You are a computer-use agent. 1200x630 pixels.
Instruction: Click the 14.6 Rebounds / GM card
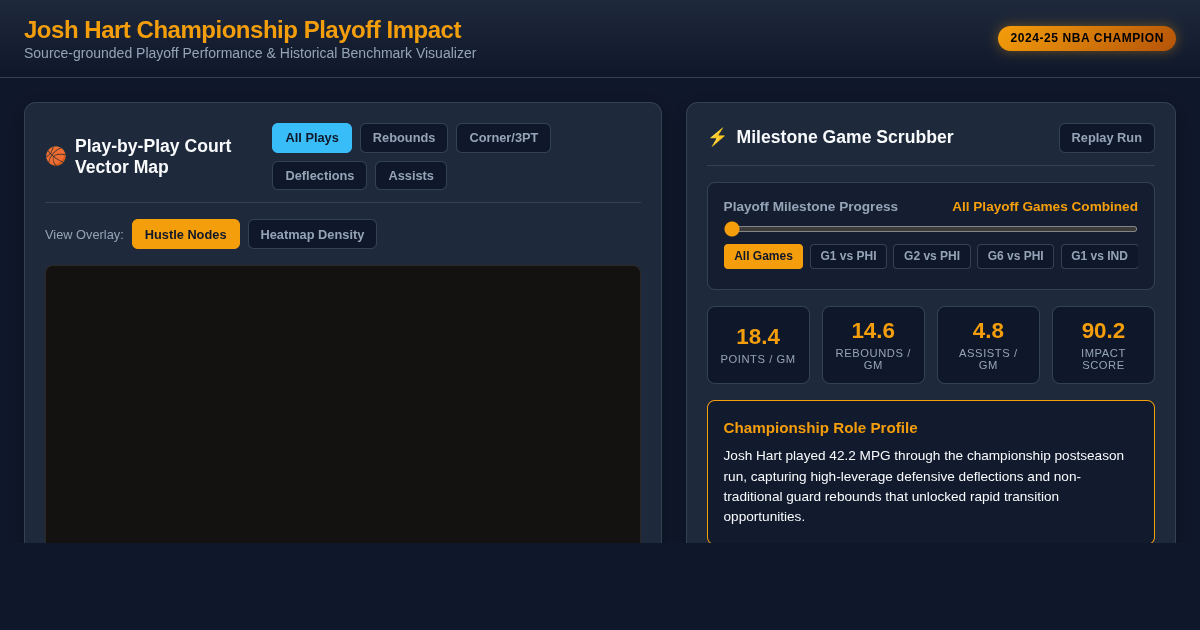pyautogui.click(x=873, y=345)
